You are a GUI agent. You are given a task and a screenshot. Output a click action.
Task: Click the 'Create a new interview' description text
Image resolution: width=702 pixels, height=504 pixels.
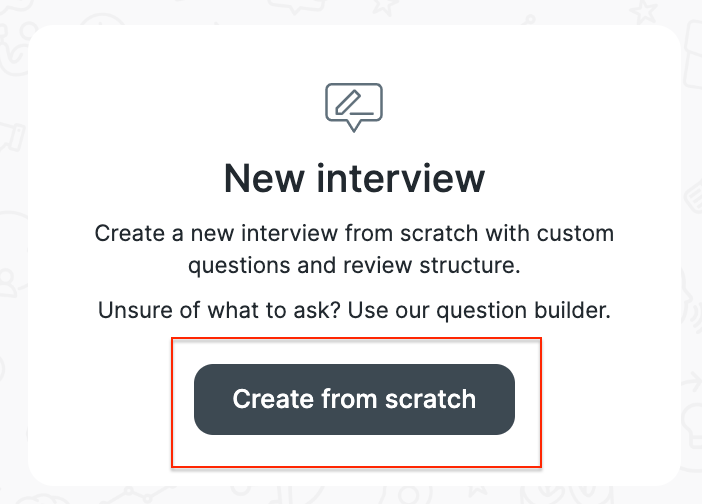point(354,235)
